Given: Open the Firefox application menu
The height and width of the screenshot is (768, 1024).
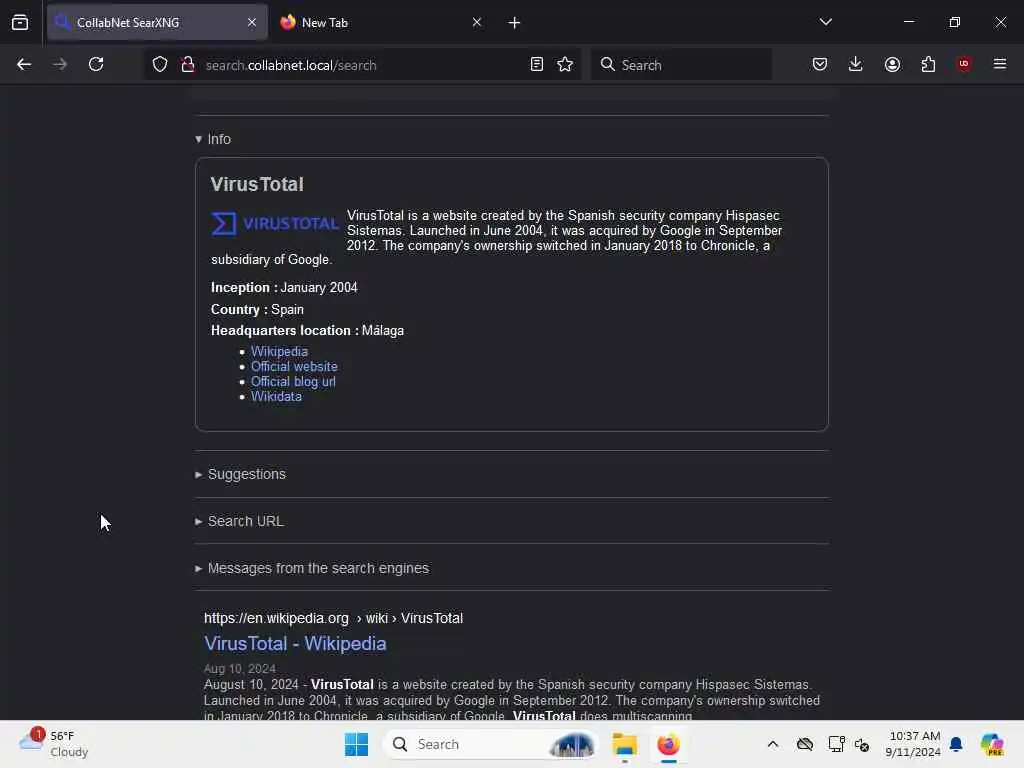Looking at the screenshot, I should (x=1000, y=64).
